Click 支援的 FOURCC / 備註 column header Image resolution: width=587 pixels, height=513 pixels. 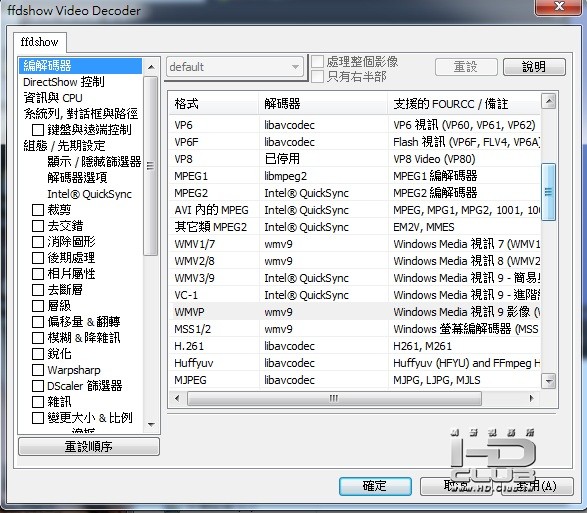464,104
